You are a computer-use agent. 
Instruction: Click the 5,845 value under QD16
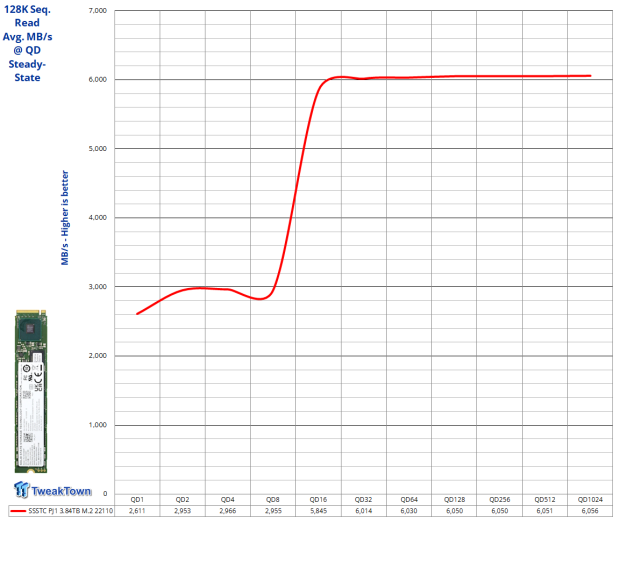click(318, 511)
